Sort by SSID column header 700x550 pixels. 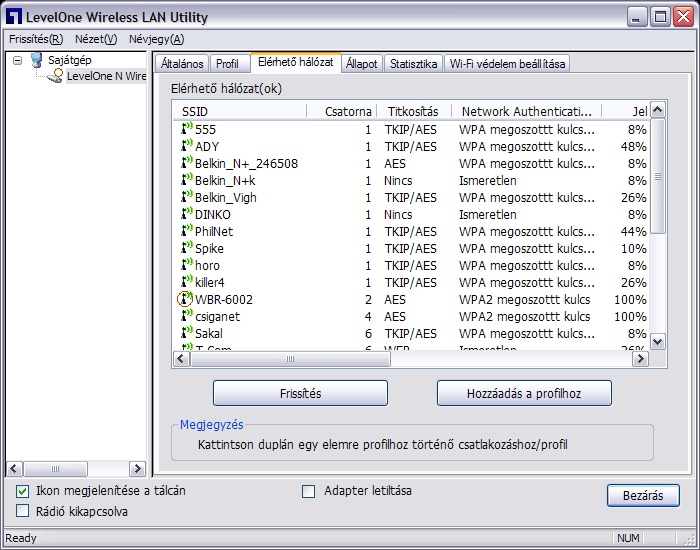click(x=240, y=111)
